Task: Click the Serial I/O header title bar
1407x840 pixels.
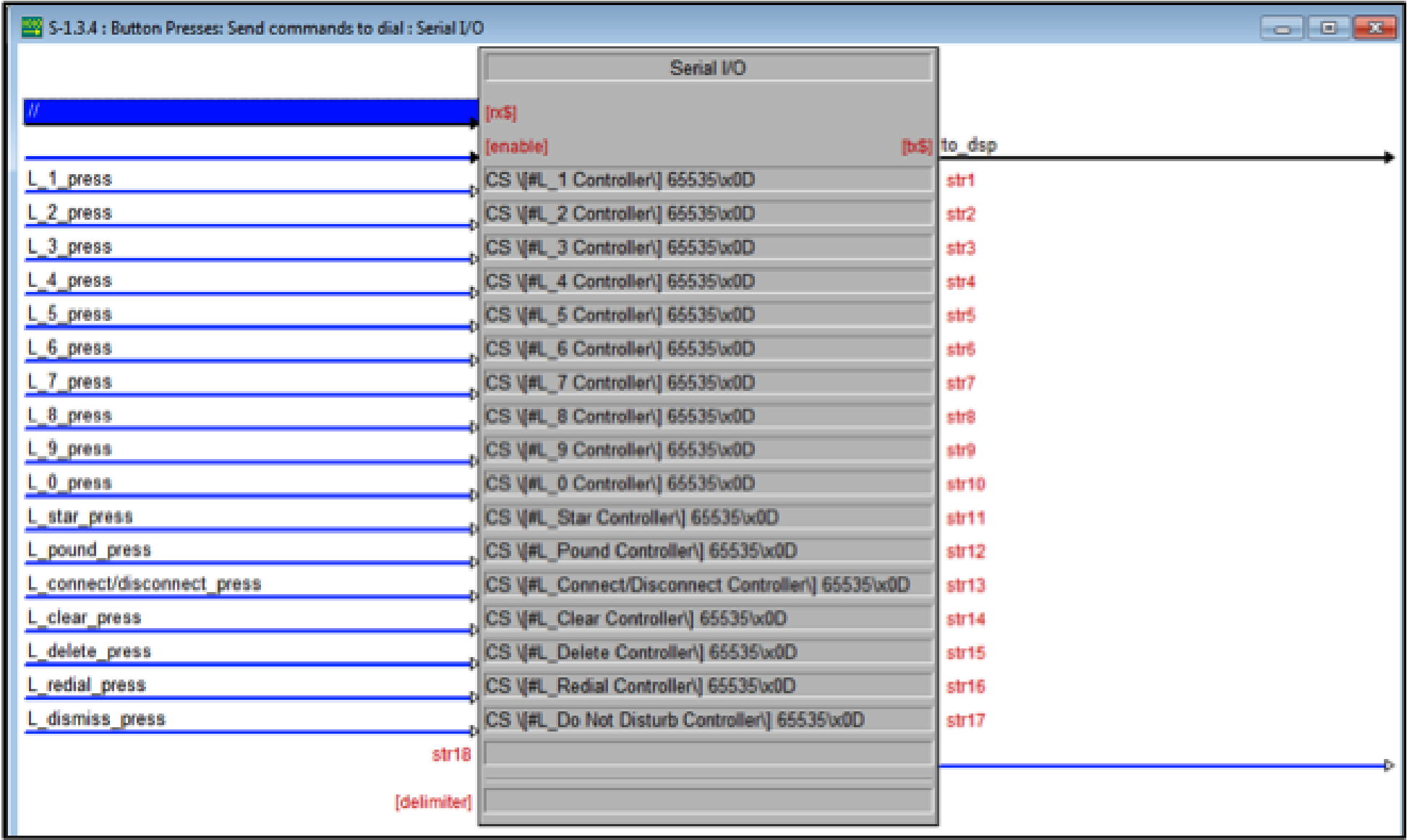Action: click(x=707, y=69)
